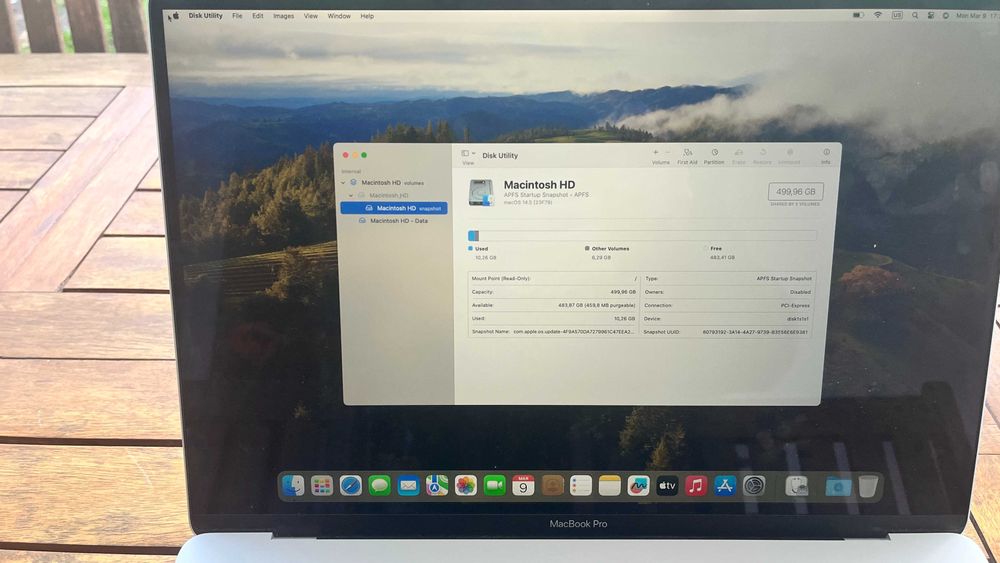This screenshot has width=1000, height=563.
Task: Launch Safari from the Dock
Action: (x=351, y=486)
